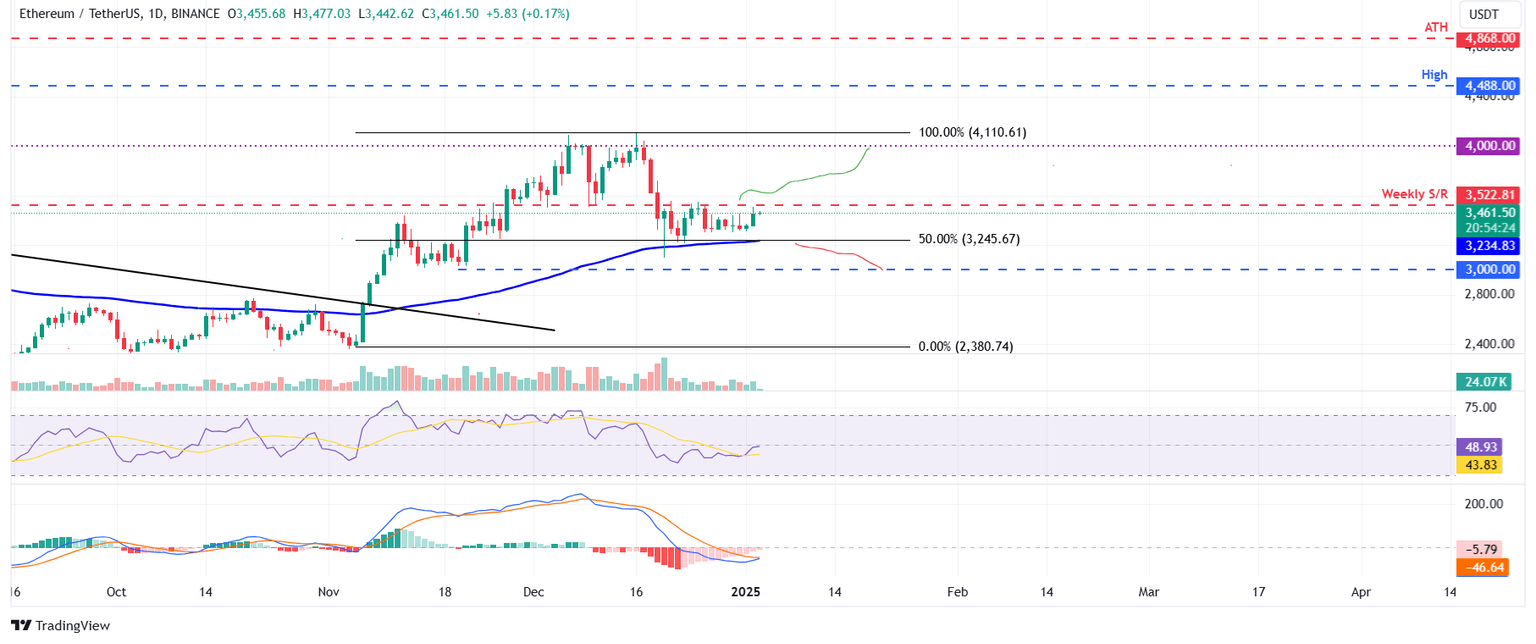1536x644 pixels.
Task: Click the blue 3,000.00 support price label
Action: pos(1489,268)
